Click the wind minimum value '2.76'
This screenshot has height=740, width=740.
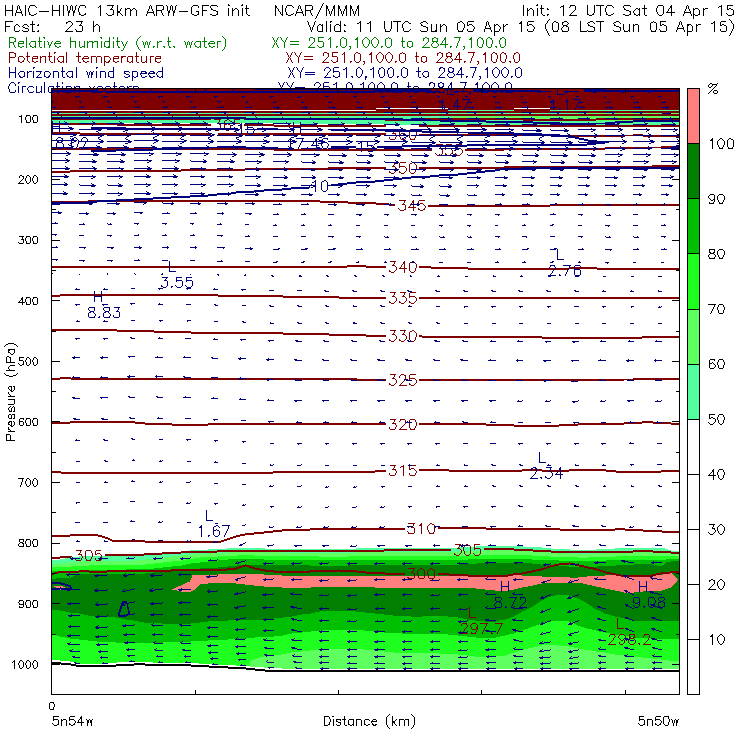[x=564, y=271]
